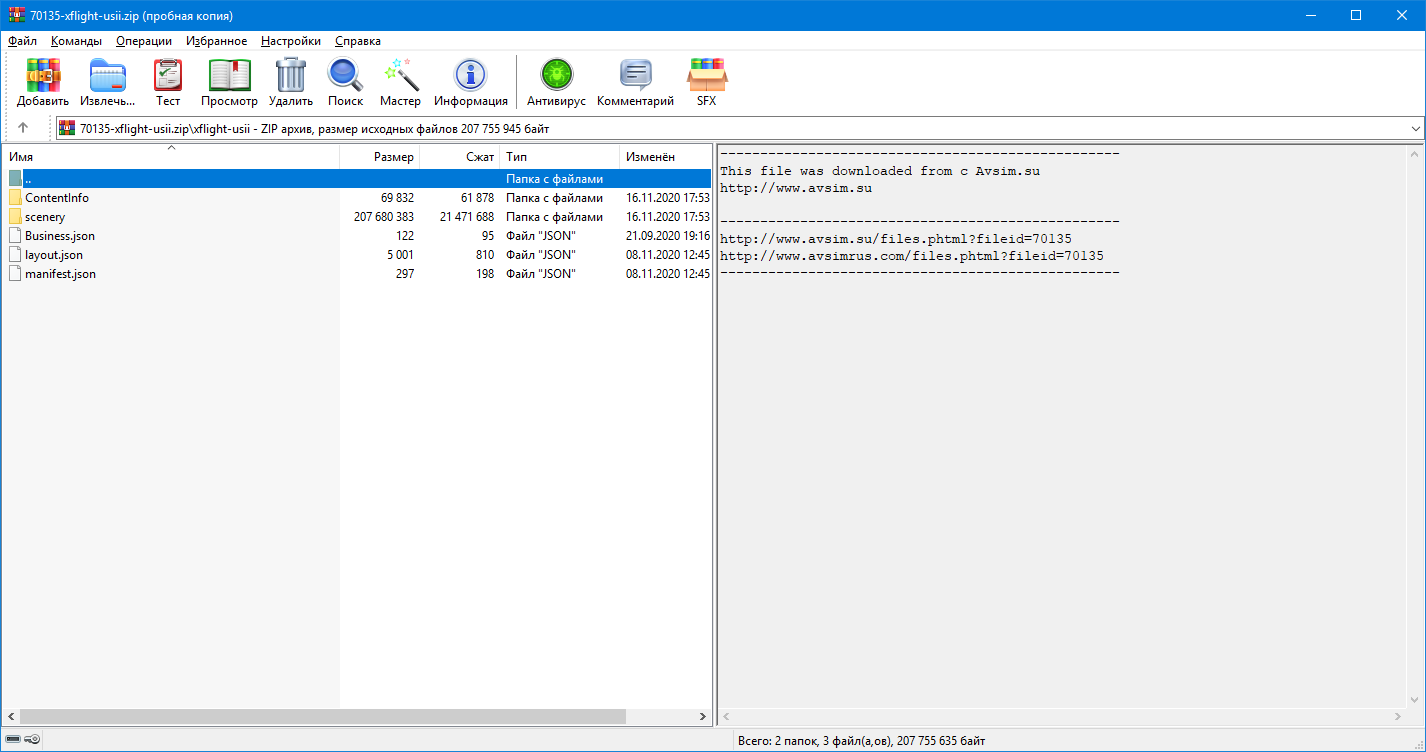This screenshot has height=752, width=1426.
Task: Go up one folder level arrow
Action: [23, 128]
